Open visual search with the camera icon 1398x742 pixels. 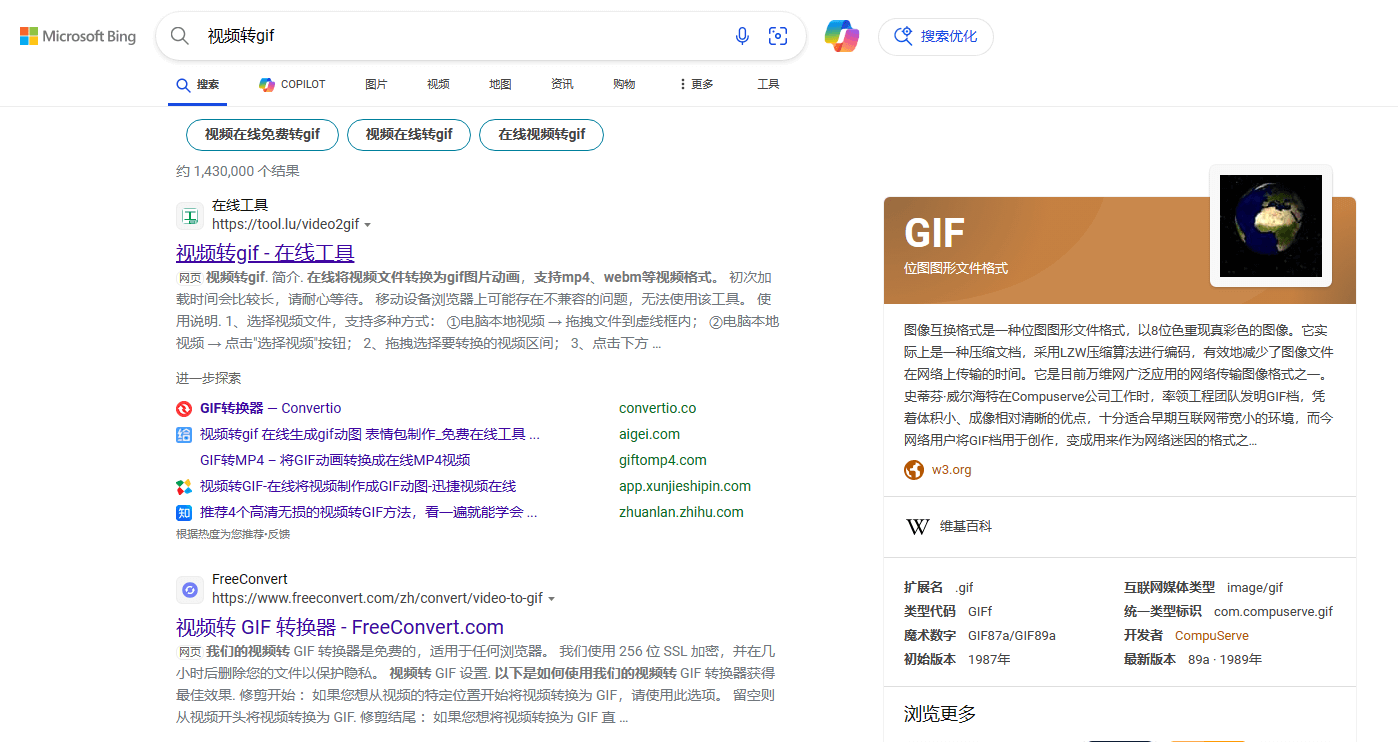(778, 35)
